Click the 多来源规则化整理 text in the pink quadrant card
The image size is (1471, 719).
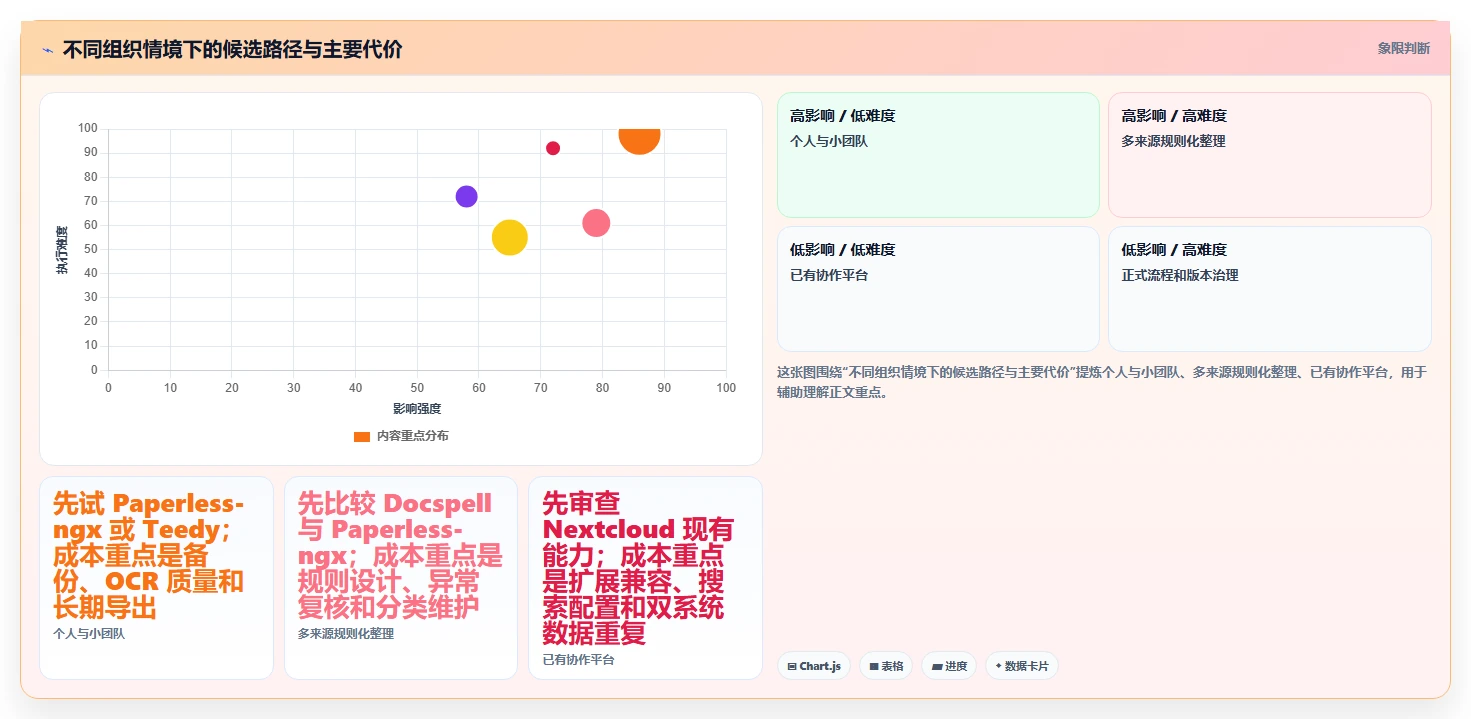1173,141
